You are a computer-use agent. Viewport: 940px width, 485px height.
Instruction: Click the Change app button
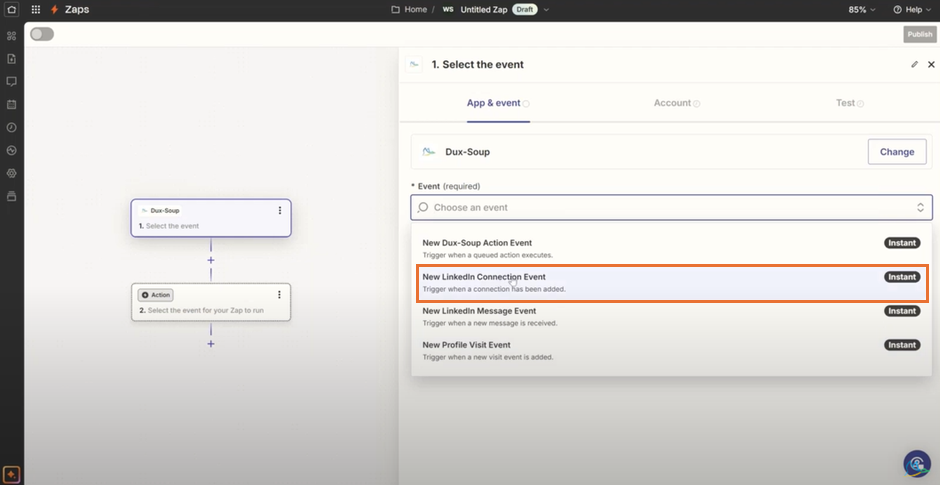897,152
